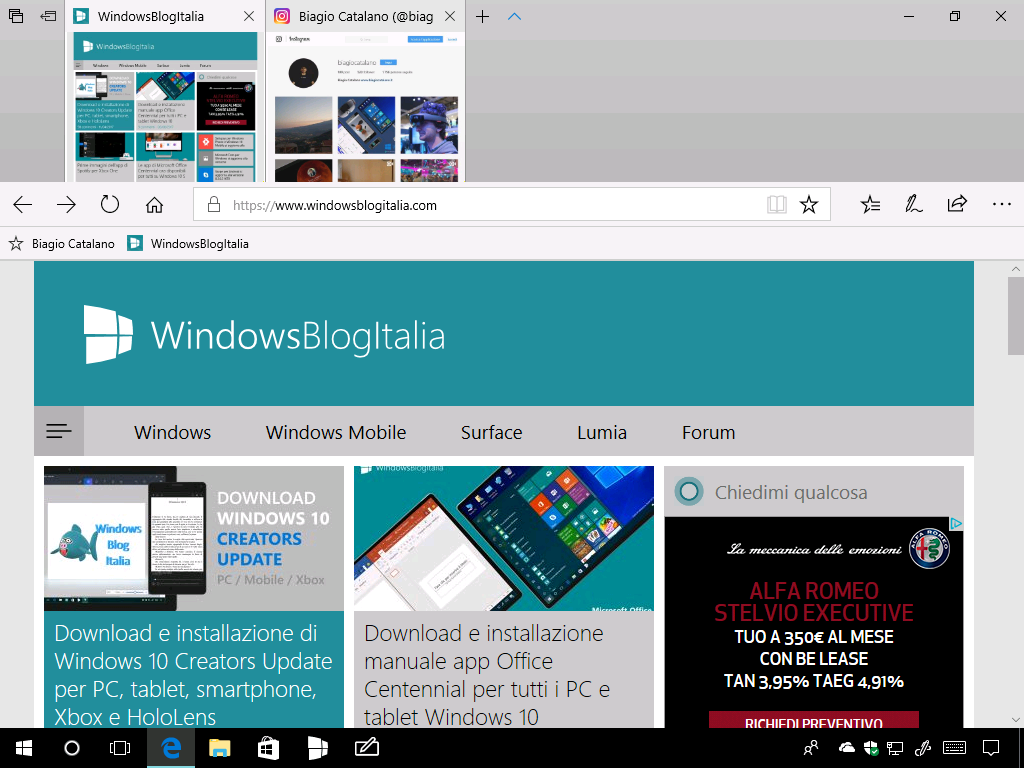Open Cortana from the taskbar
This screenshot has height=768, width=1024.
[72, 748]
